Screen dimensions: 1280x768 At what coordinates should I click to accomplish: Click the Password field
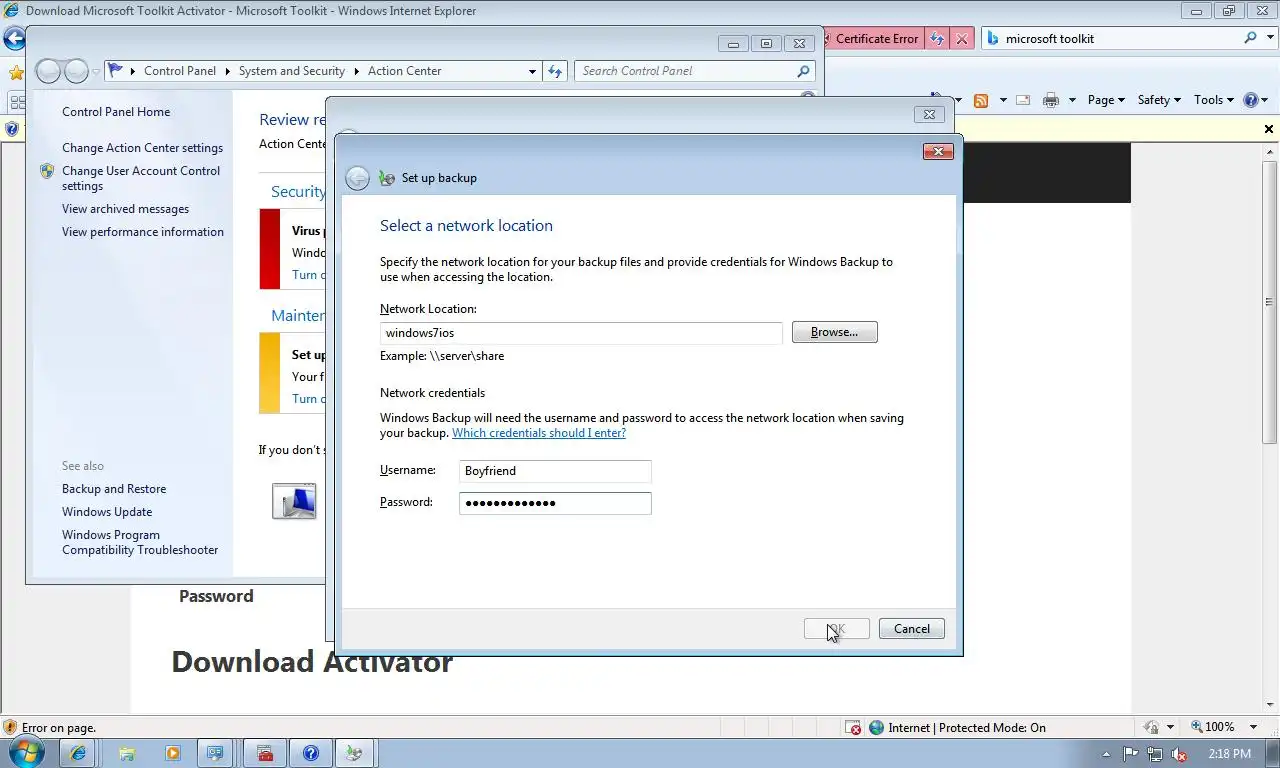click(555, 503)
